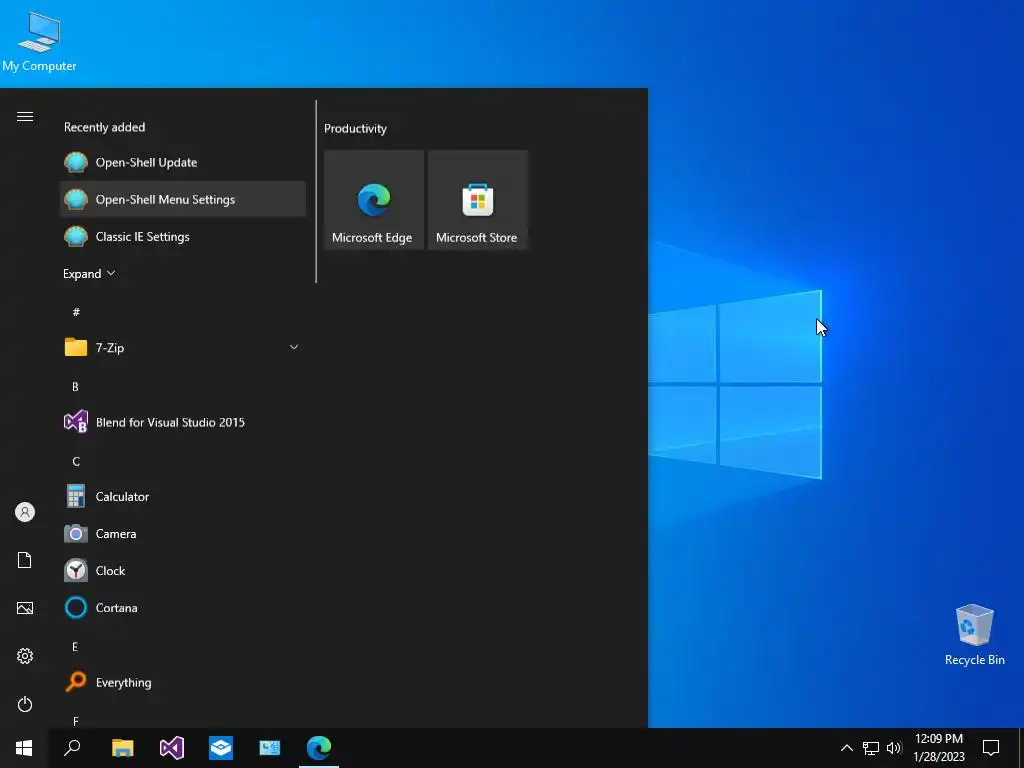1024x768 pixels.
Task: Open the volume tray icon
Action: point(894,748)
